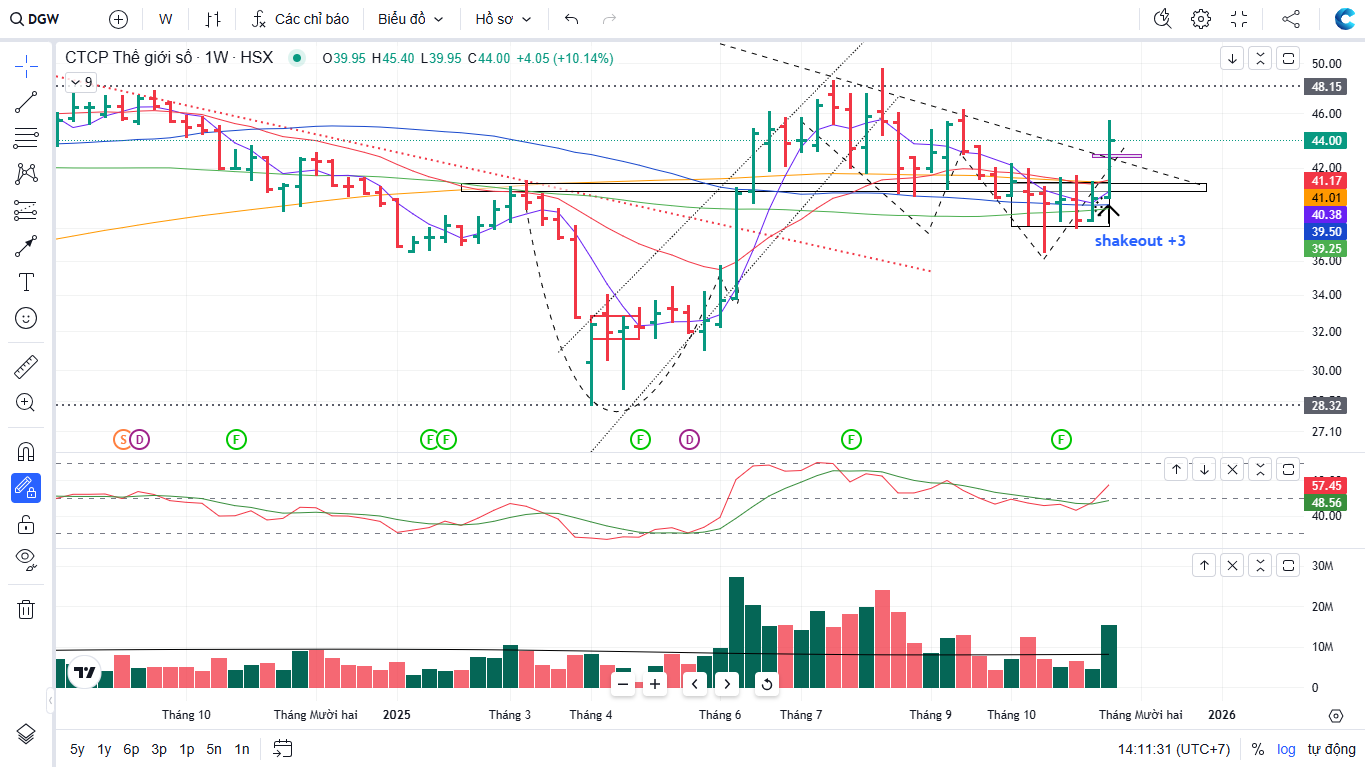Open the Hồ sơ dropdown menu

[503, 19]
